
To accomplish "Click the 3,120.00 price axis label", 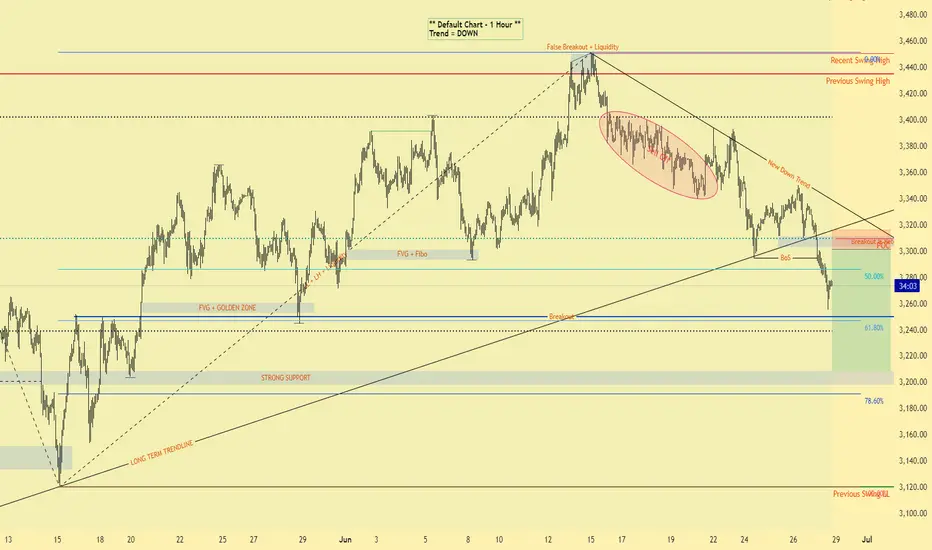I will [x=913, y=487].
